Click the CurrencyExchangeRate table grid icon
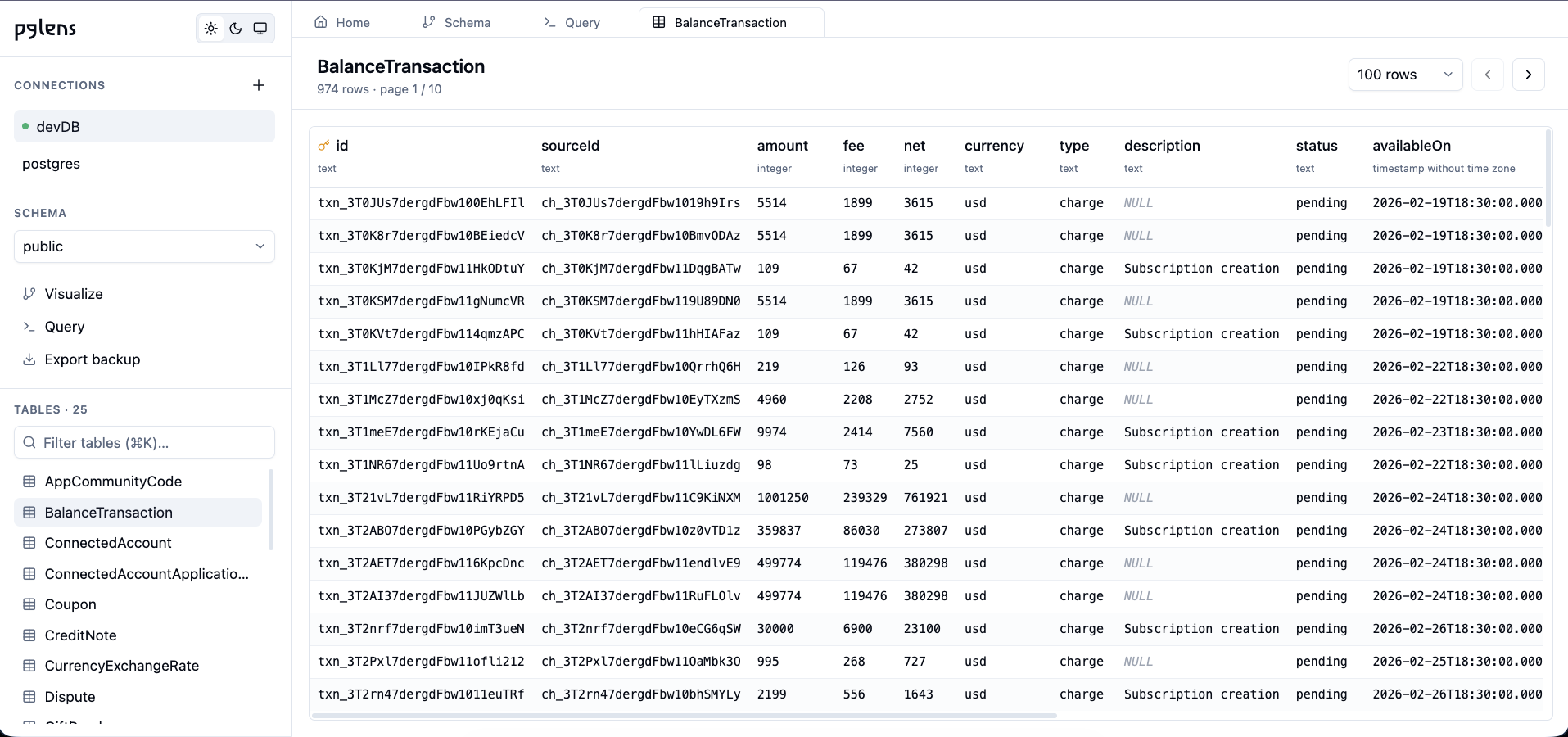Screen dimensions: 1568x737 (29, 666)
